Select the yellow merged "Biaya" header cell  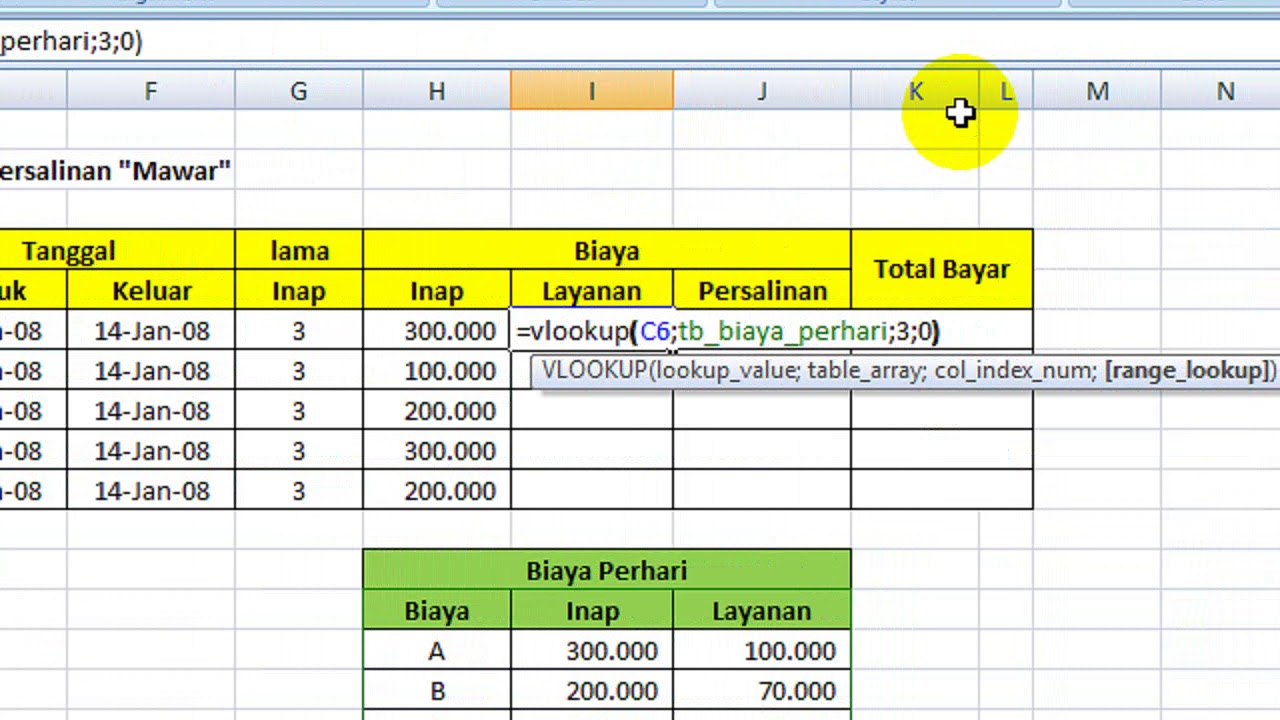[607, 250]
